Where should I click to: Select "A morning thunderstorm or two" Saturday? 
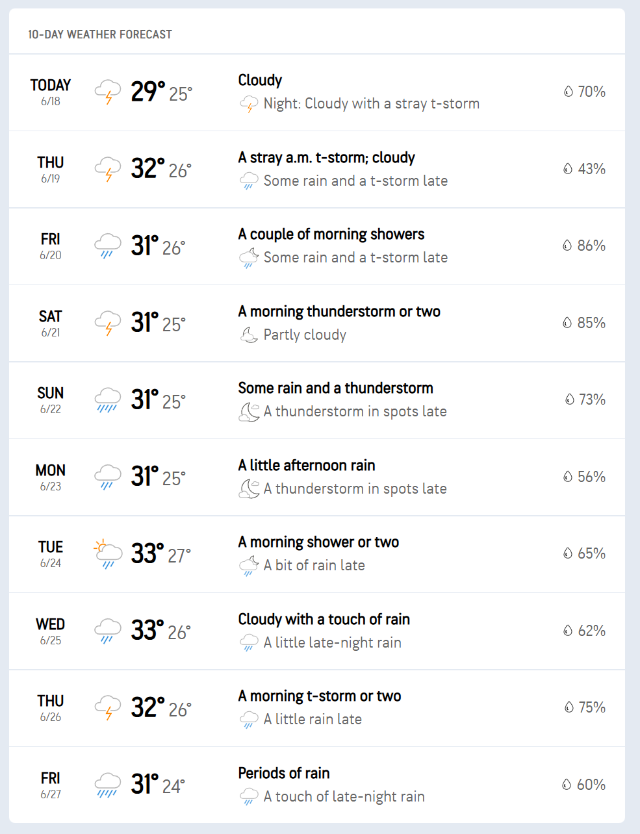click(339, 312)
